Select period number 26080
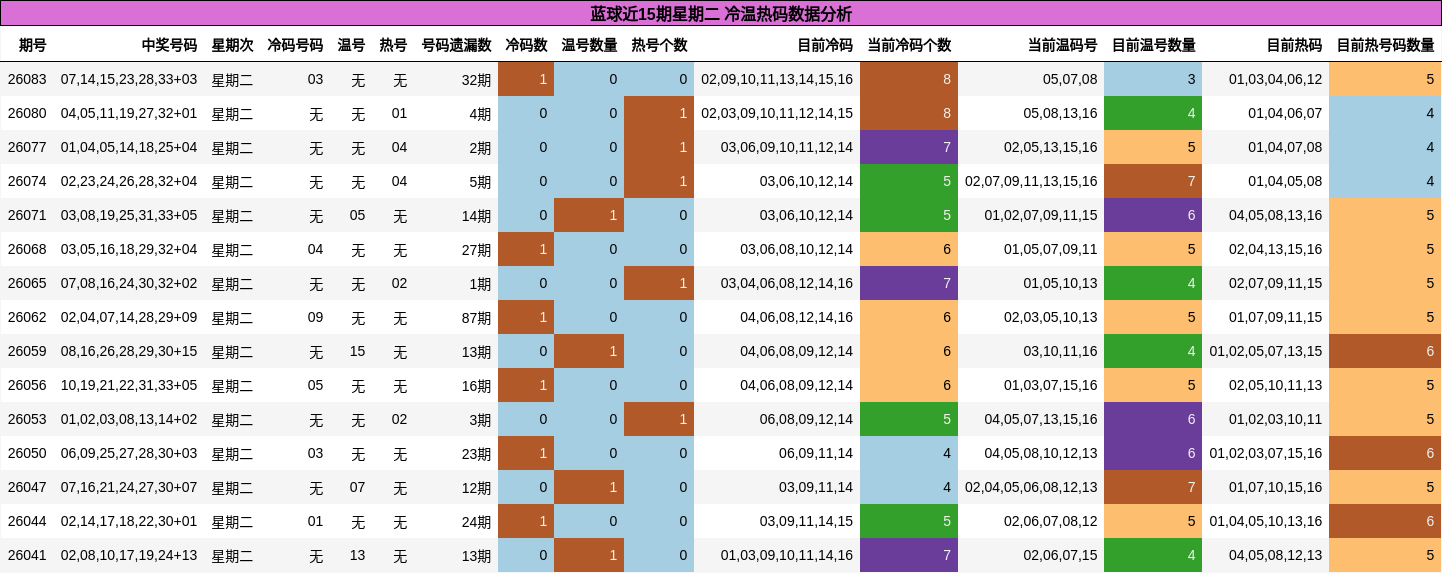 coord(27,113)
